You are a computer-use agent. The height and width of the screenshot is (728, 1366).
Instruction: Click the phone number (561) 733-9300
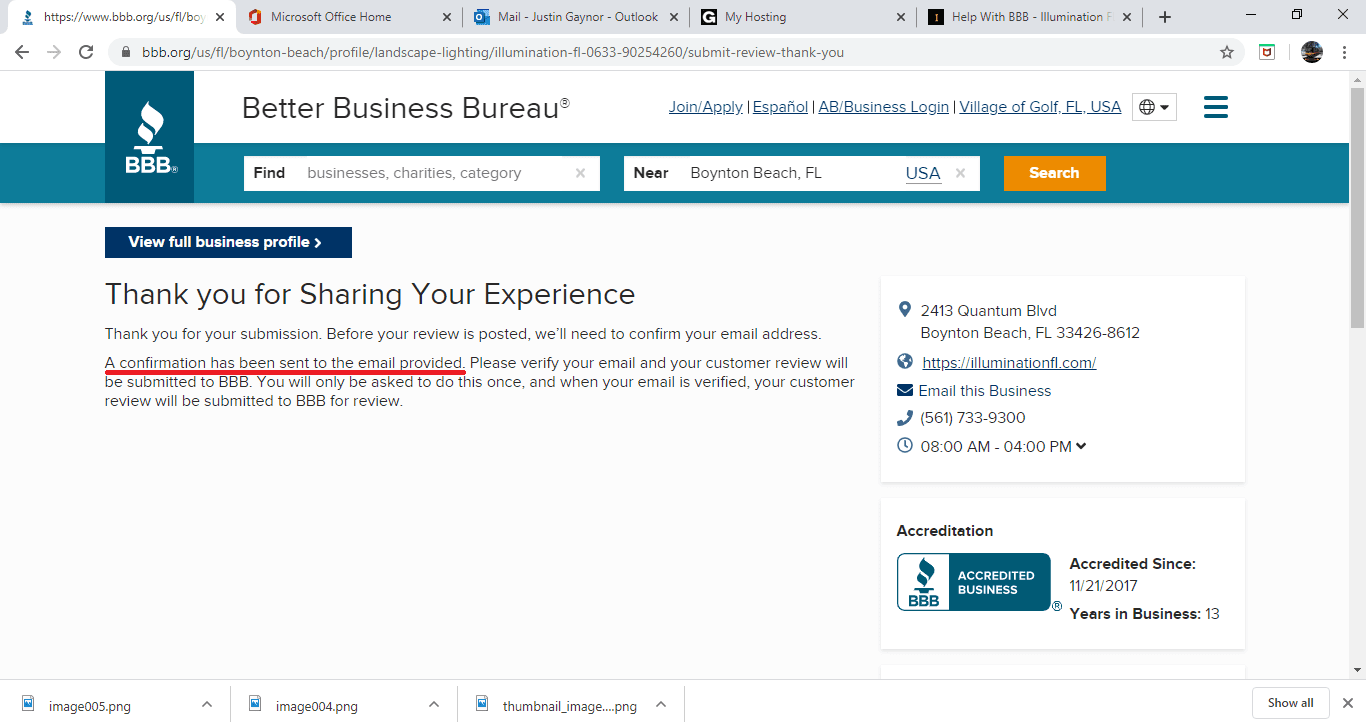973,418
